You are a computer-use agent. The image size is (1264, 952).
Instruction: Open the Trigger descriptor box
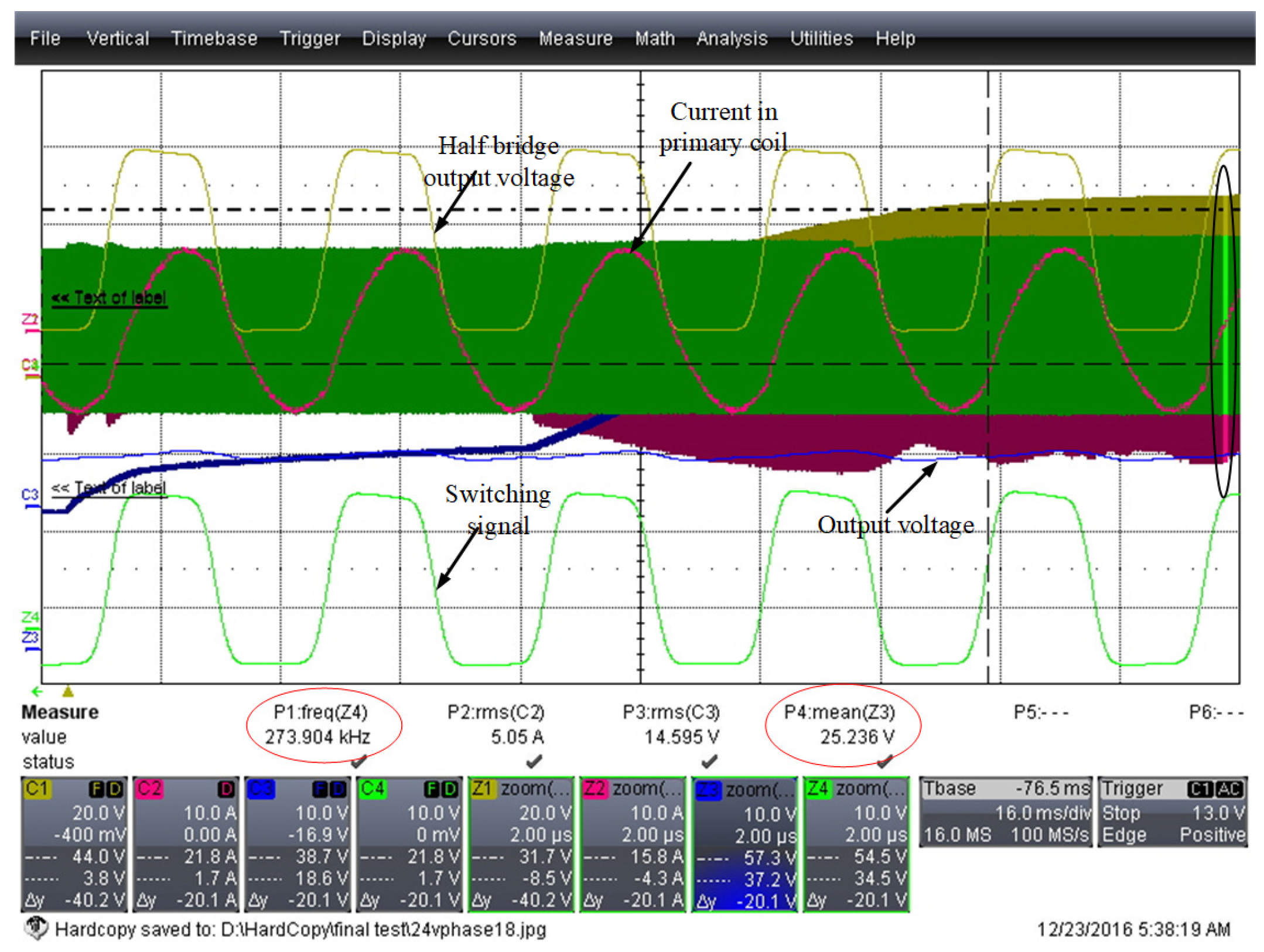tap(1173, 811)
